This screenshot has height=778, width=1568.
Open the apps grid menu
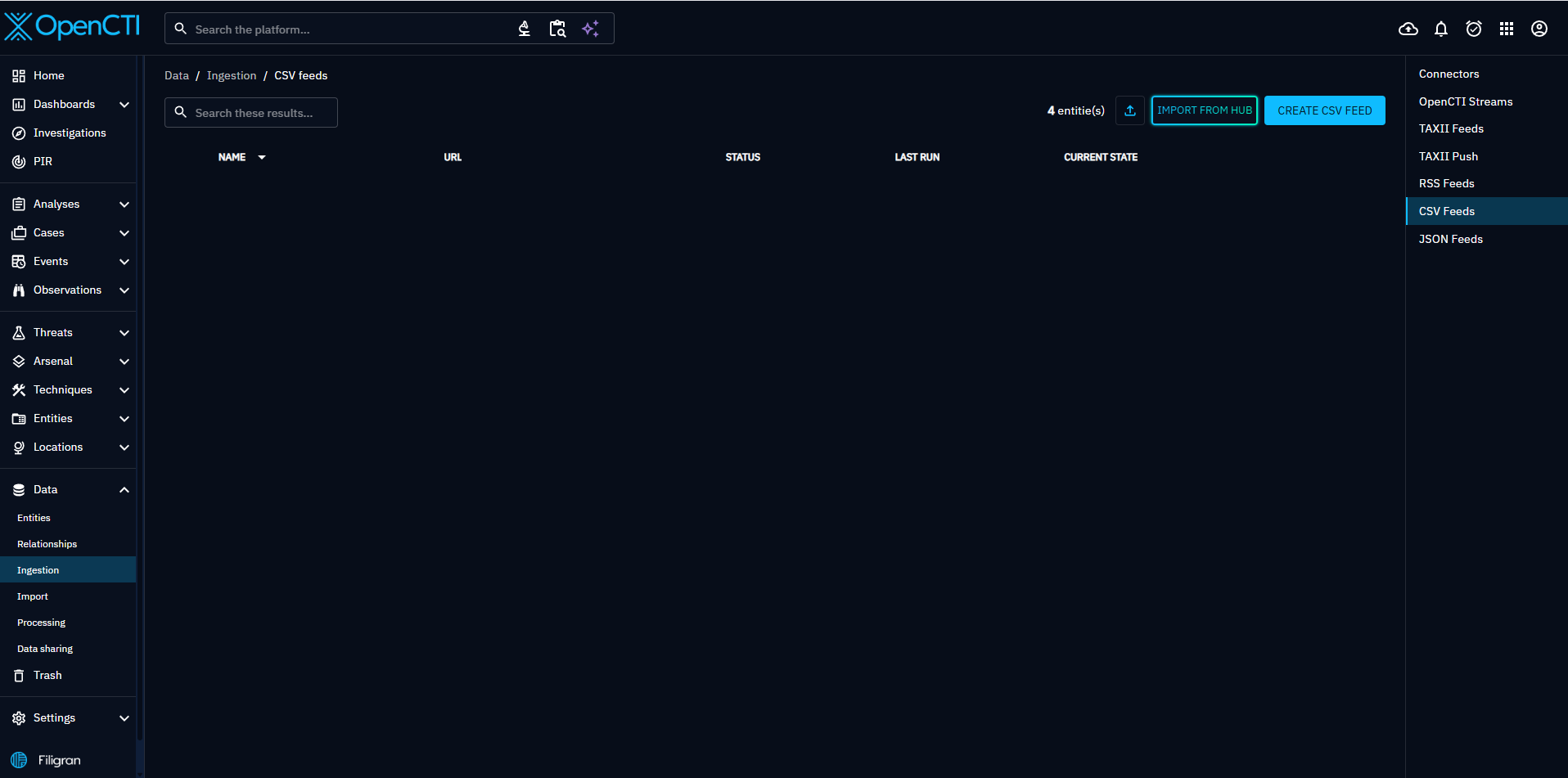(x=1507, y=29)
